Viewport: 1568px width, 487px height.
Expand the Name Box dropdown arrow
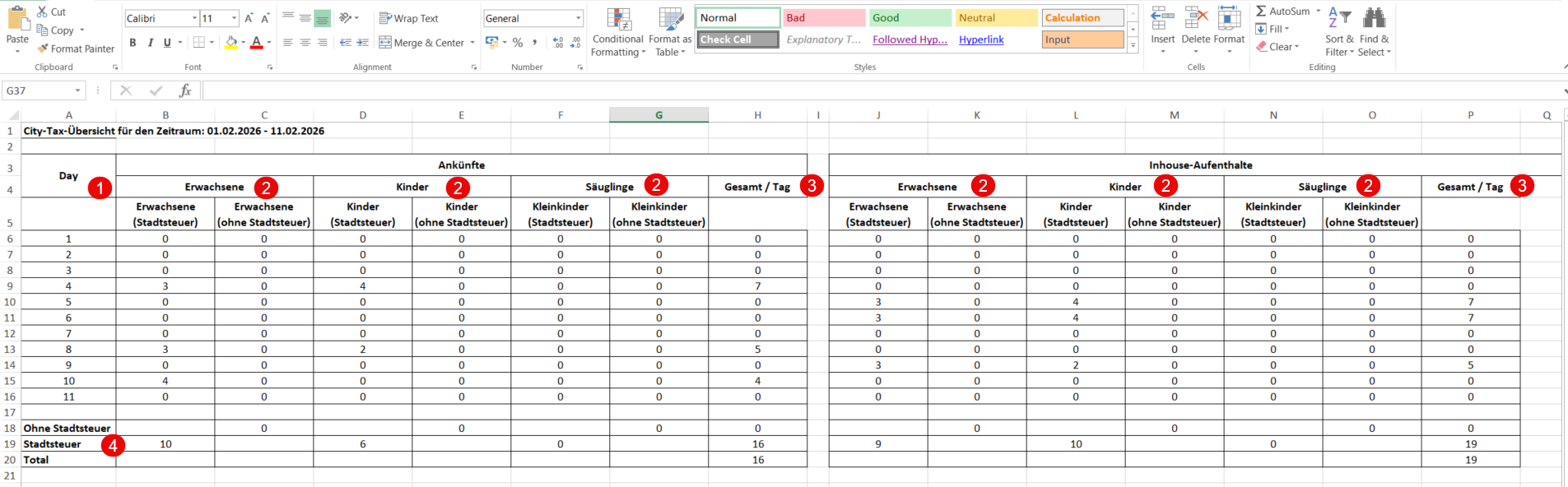(x=78, y=90)
